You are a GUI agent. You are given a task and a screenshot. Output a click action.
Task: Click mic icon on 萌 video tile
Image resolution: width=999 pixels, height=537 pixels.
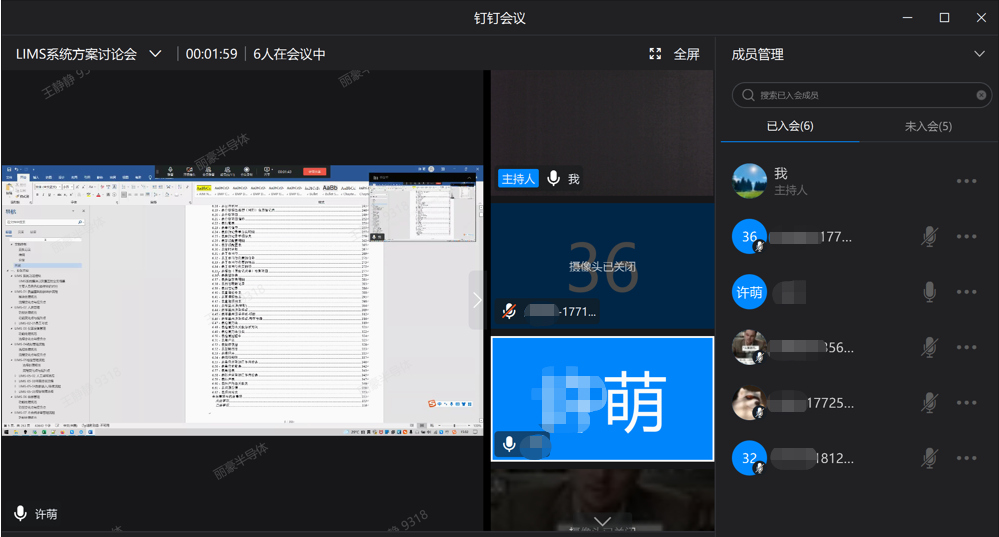click(x=509, y=444)
